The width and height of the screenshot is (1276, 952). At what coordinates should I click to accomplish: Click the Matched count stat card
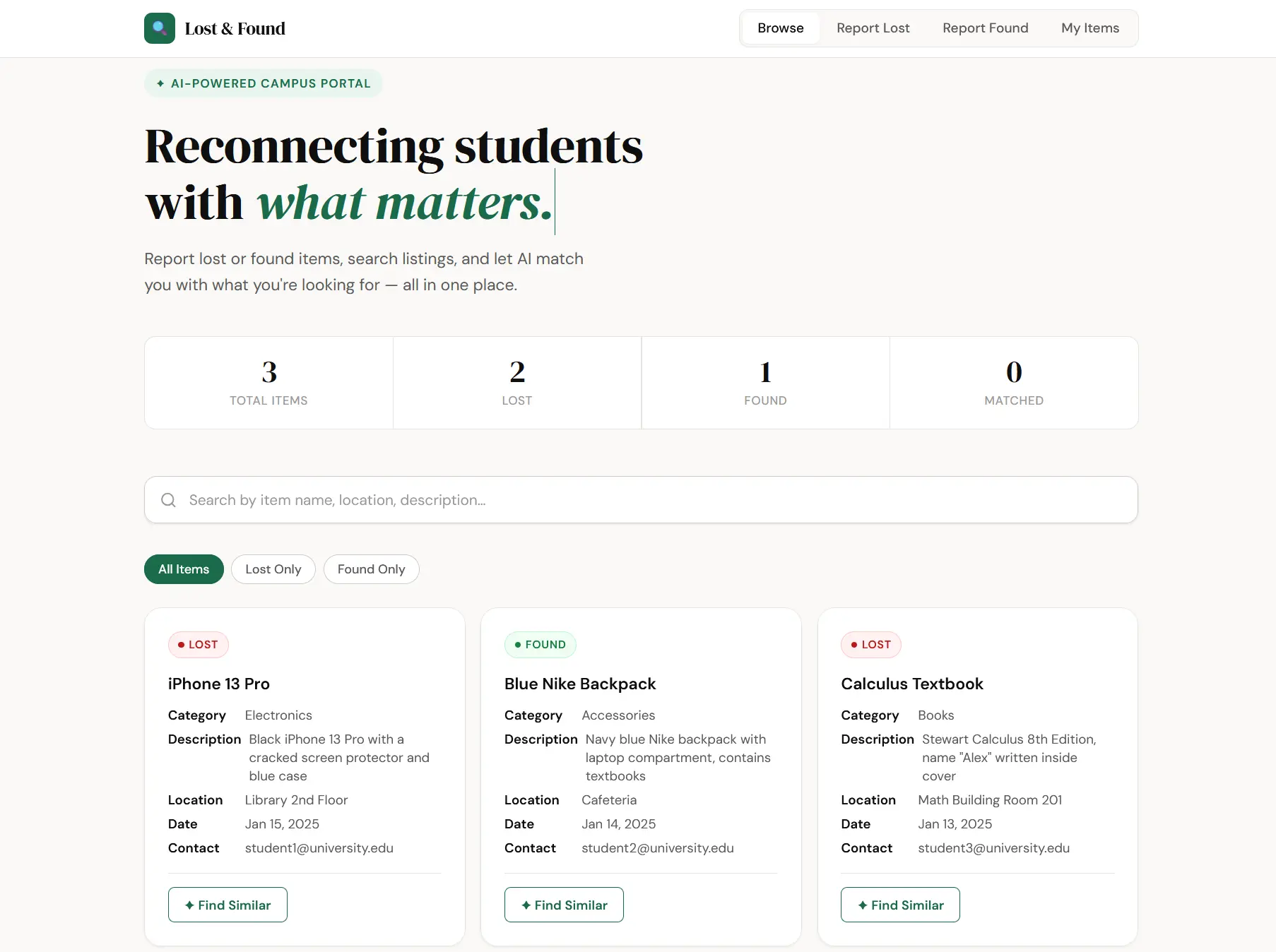click(x=1014, y=383)
